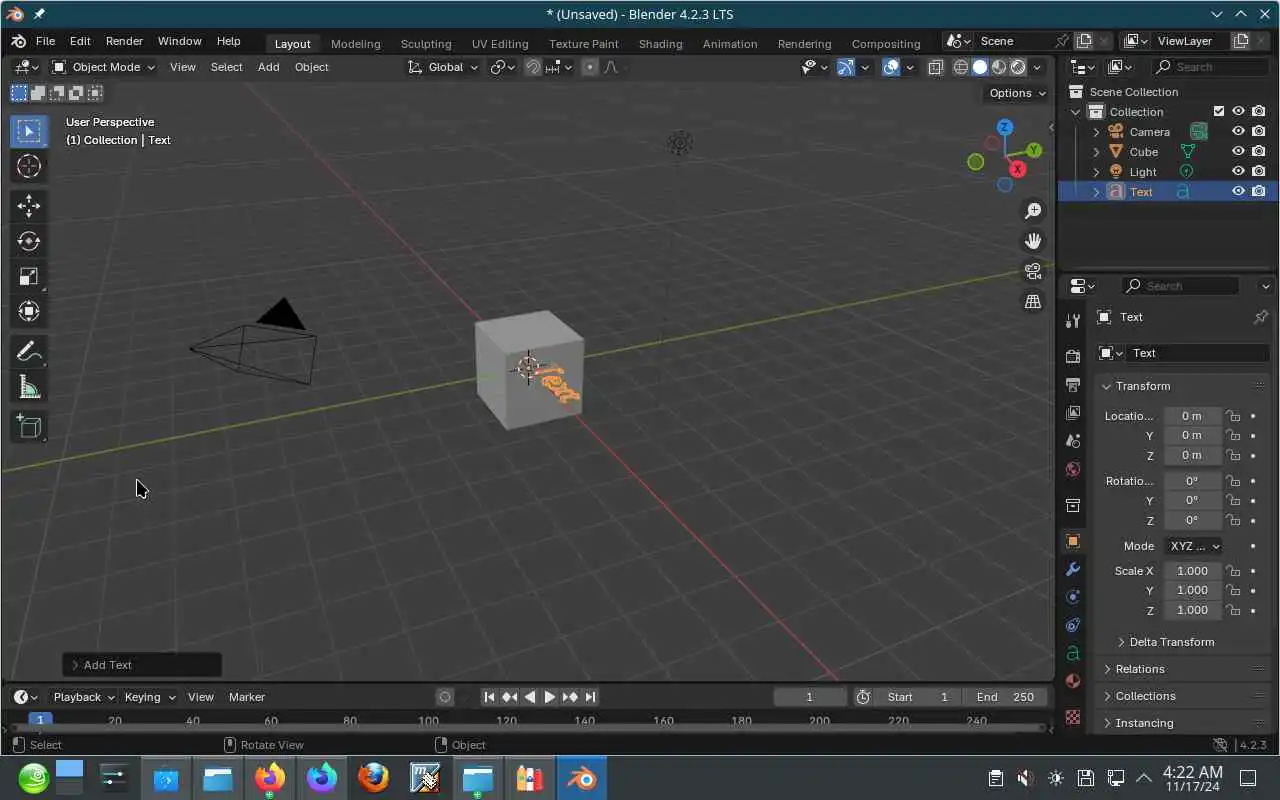Select the Measure tool

tap(28, 387)
